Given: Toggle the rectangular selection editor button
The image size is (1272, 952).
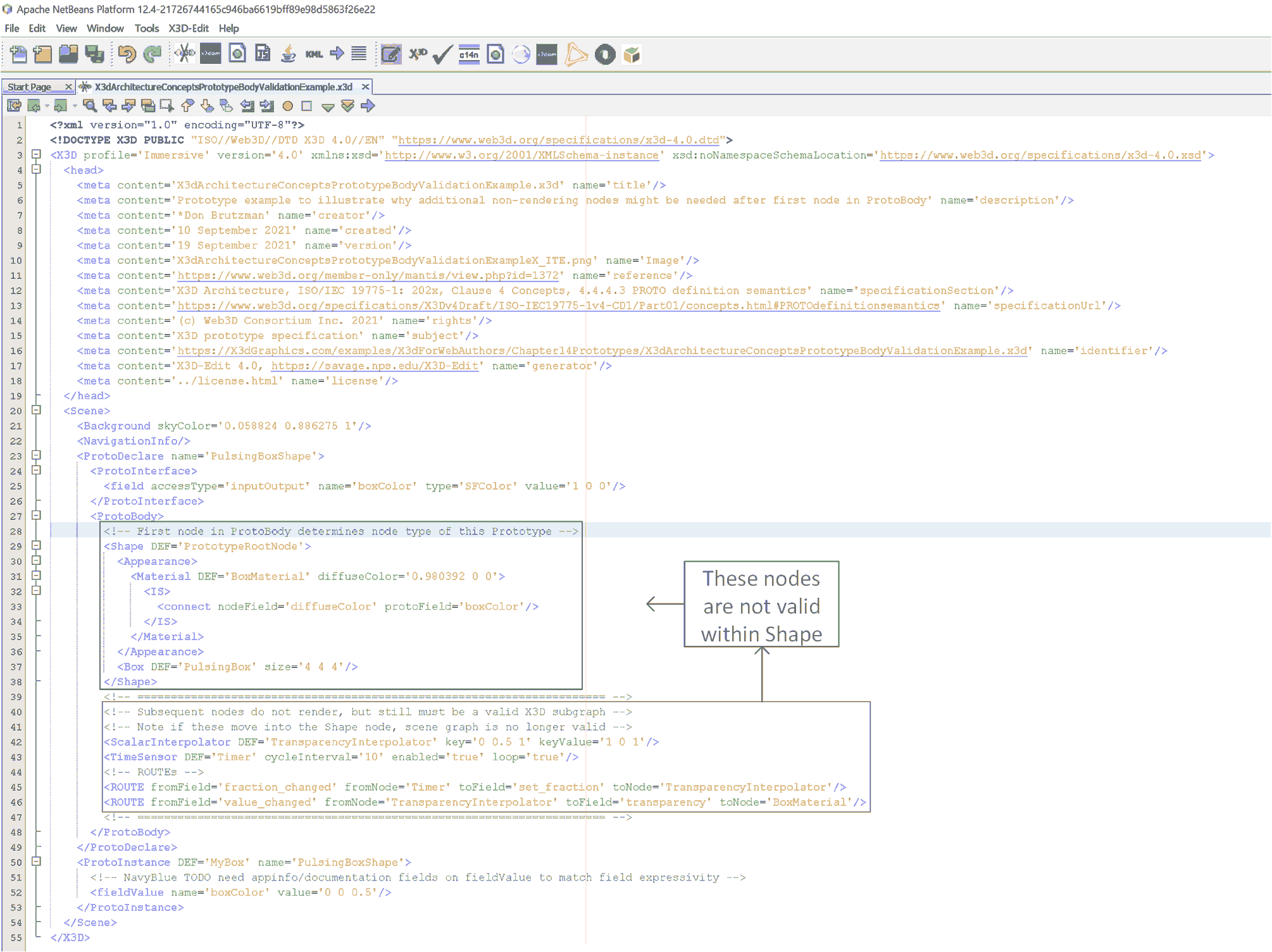Looking at the screenshot, I should pyautogui.click(x=166, y=106).
